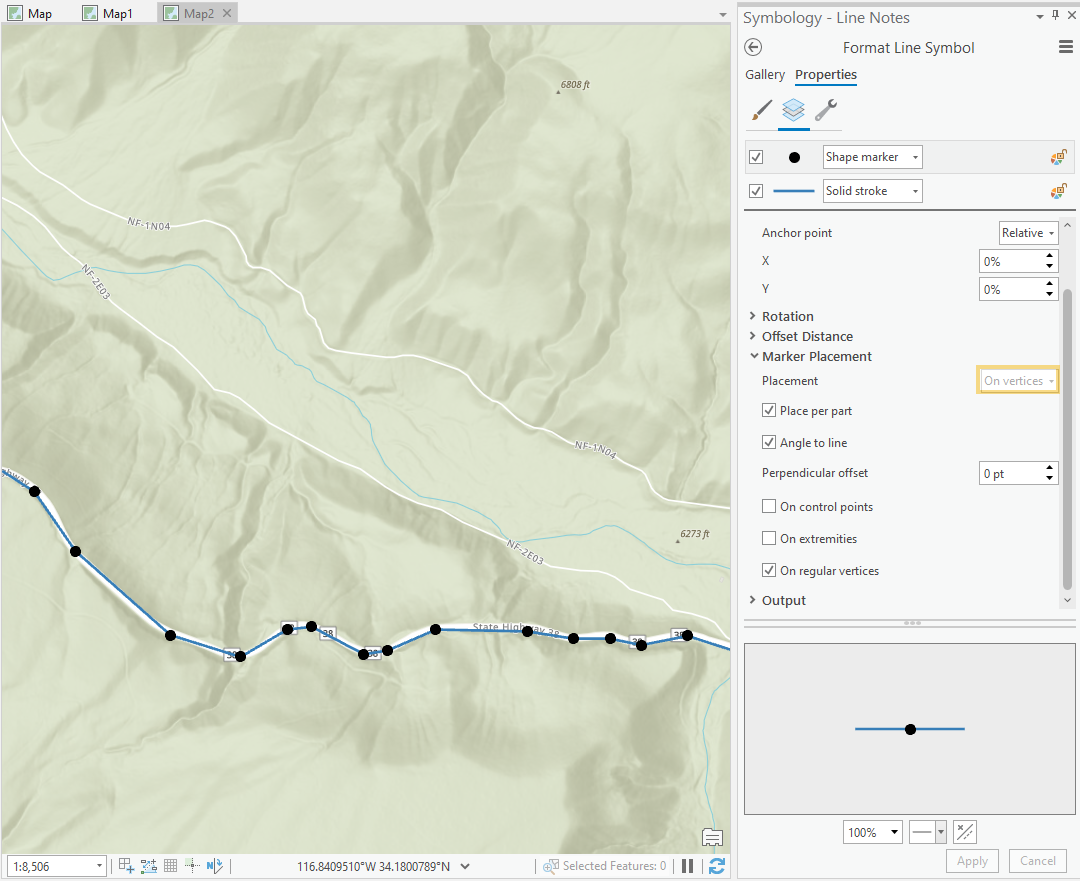The image size is (1080, 881).
Task: Open the Shape marker type dropdown
Action: pyautogui.click(x=914, y=156)
